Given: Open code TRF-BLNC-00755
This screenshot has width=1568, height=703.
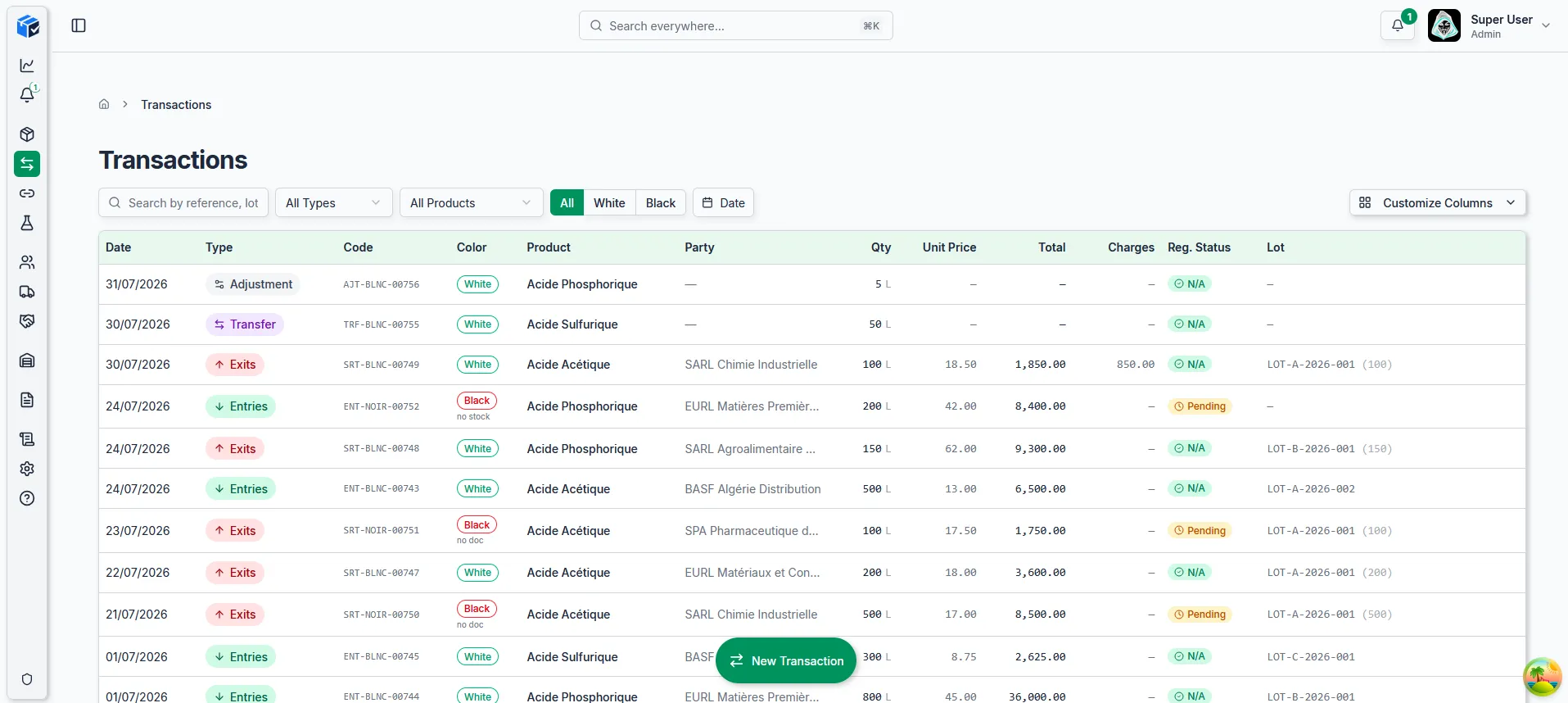Looking at the screenshot, I should pyautogui.click(x=382, y=324).
